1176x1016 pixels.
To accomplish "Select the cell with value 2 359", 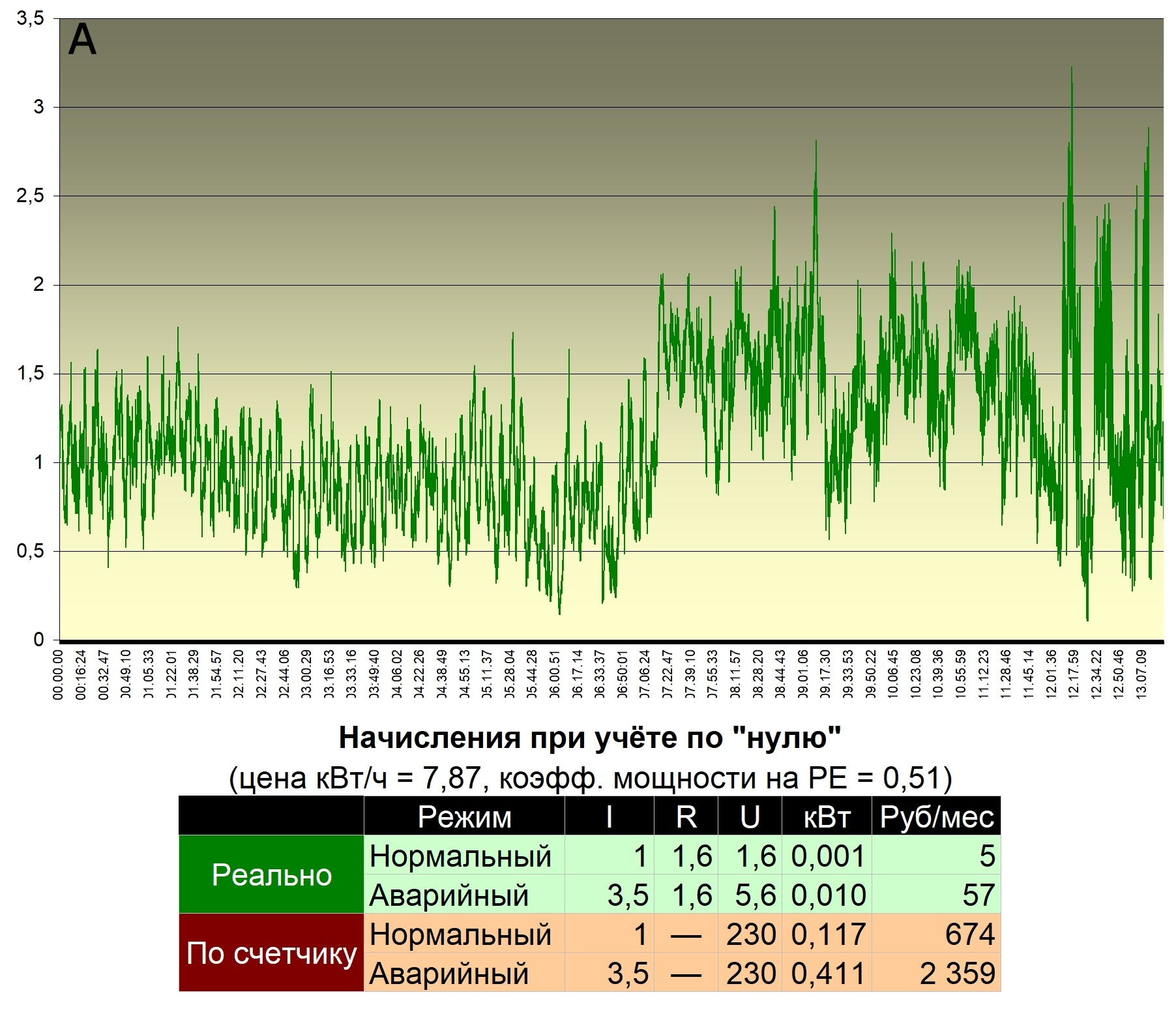I will point(936,973).
